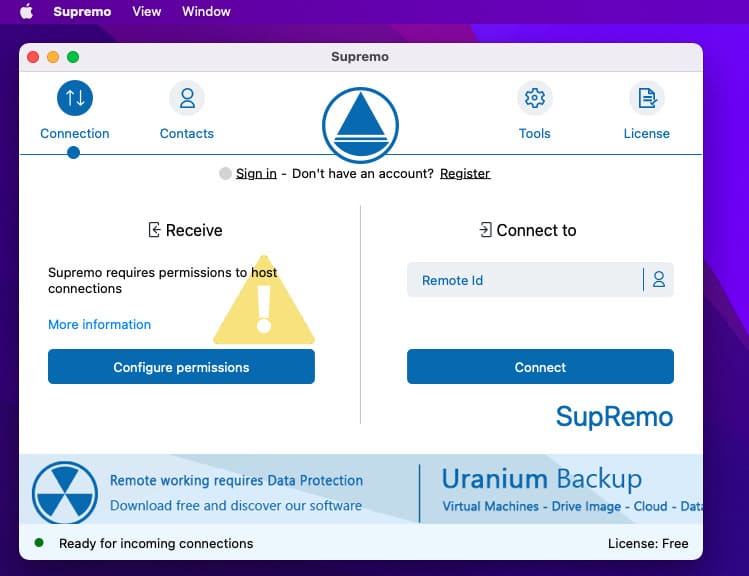Image resolution: width=749 pixels, height=576 pixels.
Task: Open the Window menu
Action: click(206, 11)
